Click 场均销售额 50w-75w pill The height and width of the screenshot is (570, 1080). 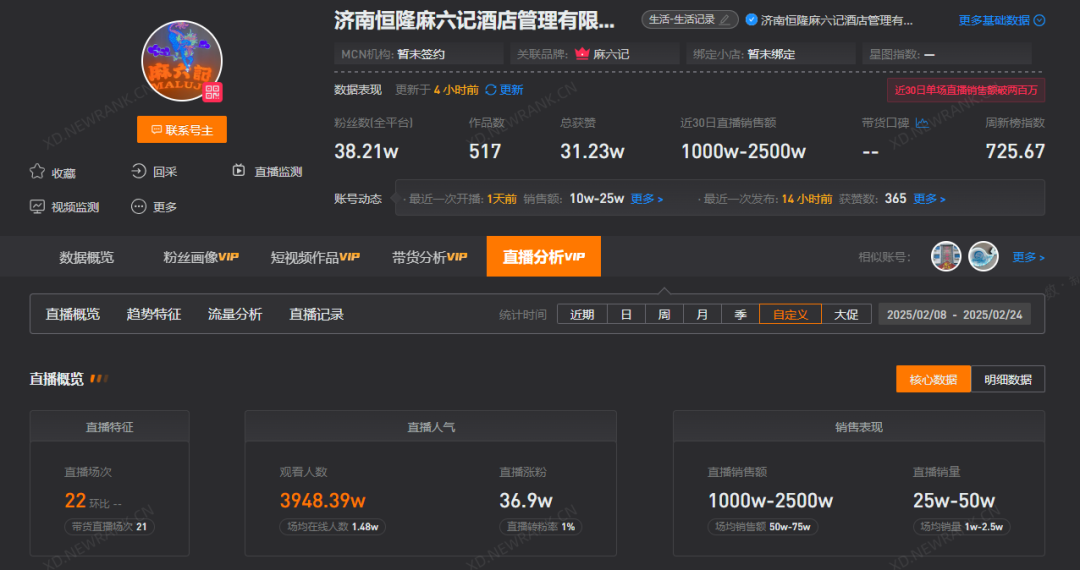click(762, 527)
